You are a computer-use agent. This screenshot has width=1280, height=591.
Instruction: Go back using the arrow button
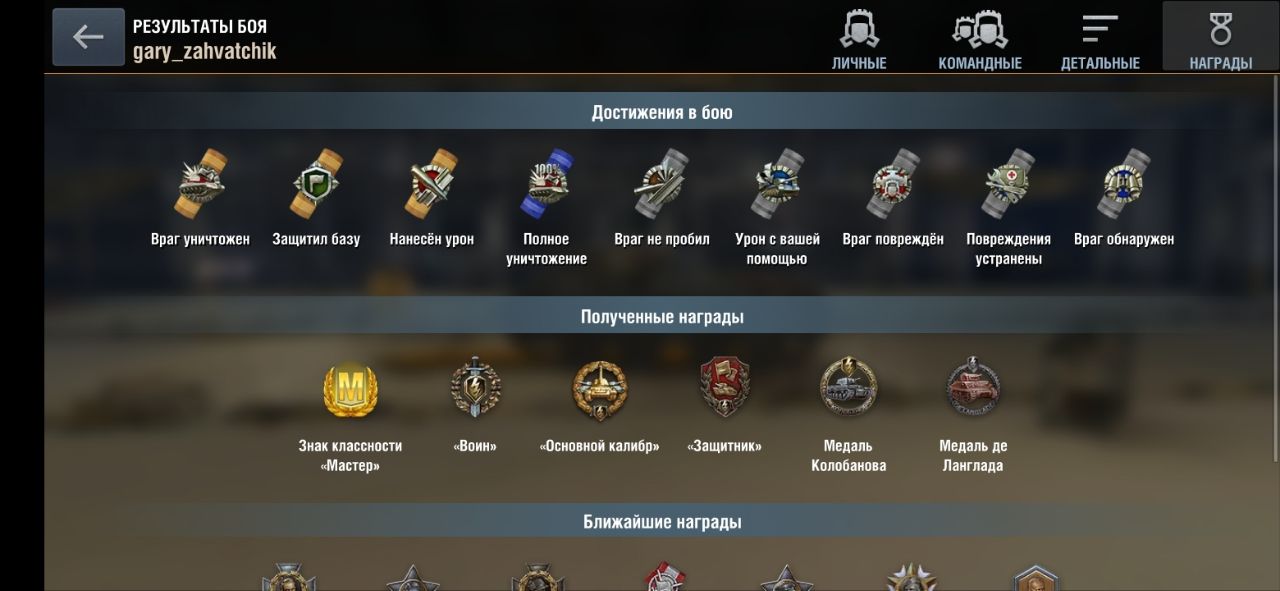coord(88,37)
